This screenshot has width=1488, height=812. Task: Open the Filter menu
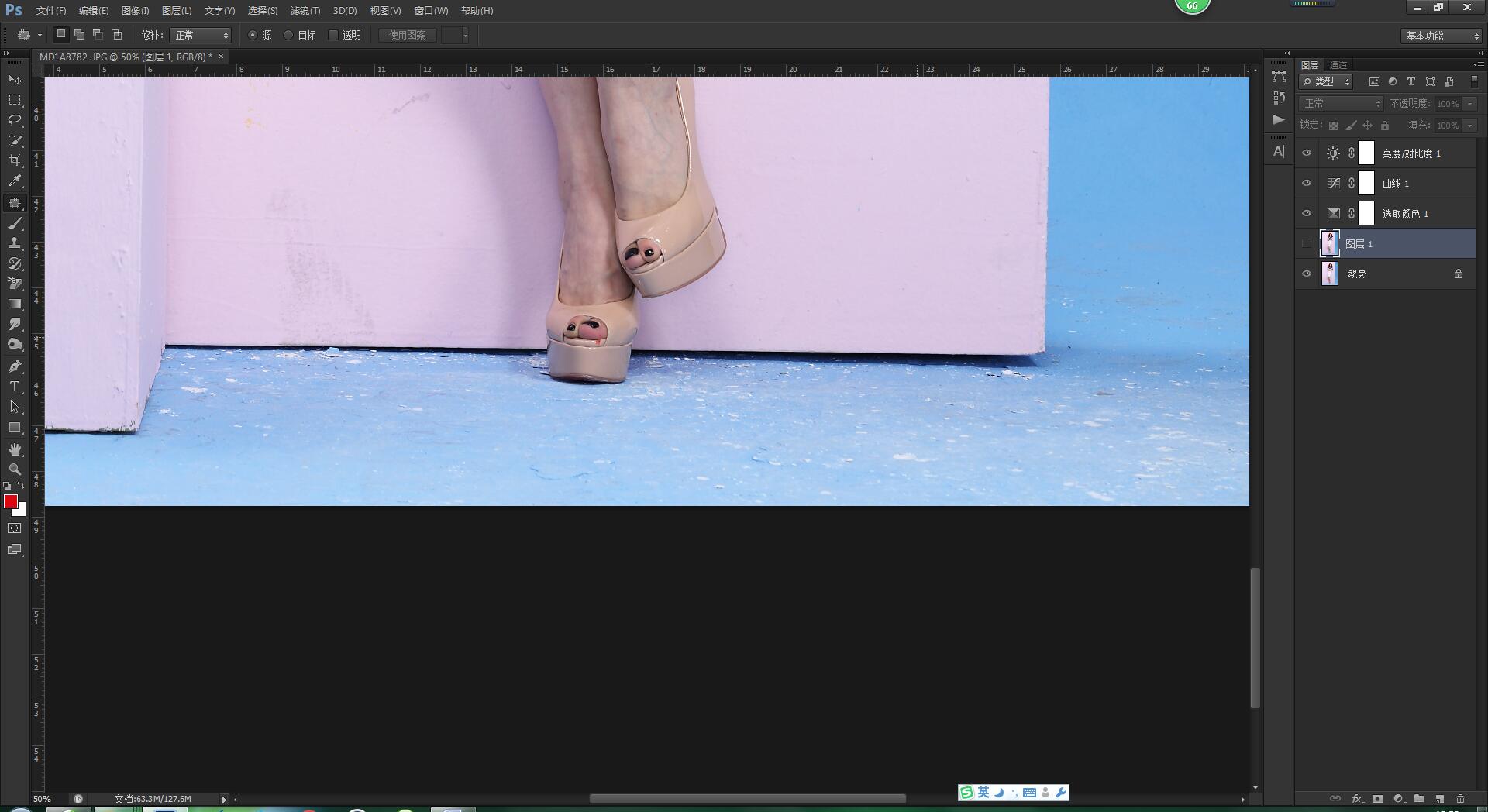point(305,11)
